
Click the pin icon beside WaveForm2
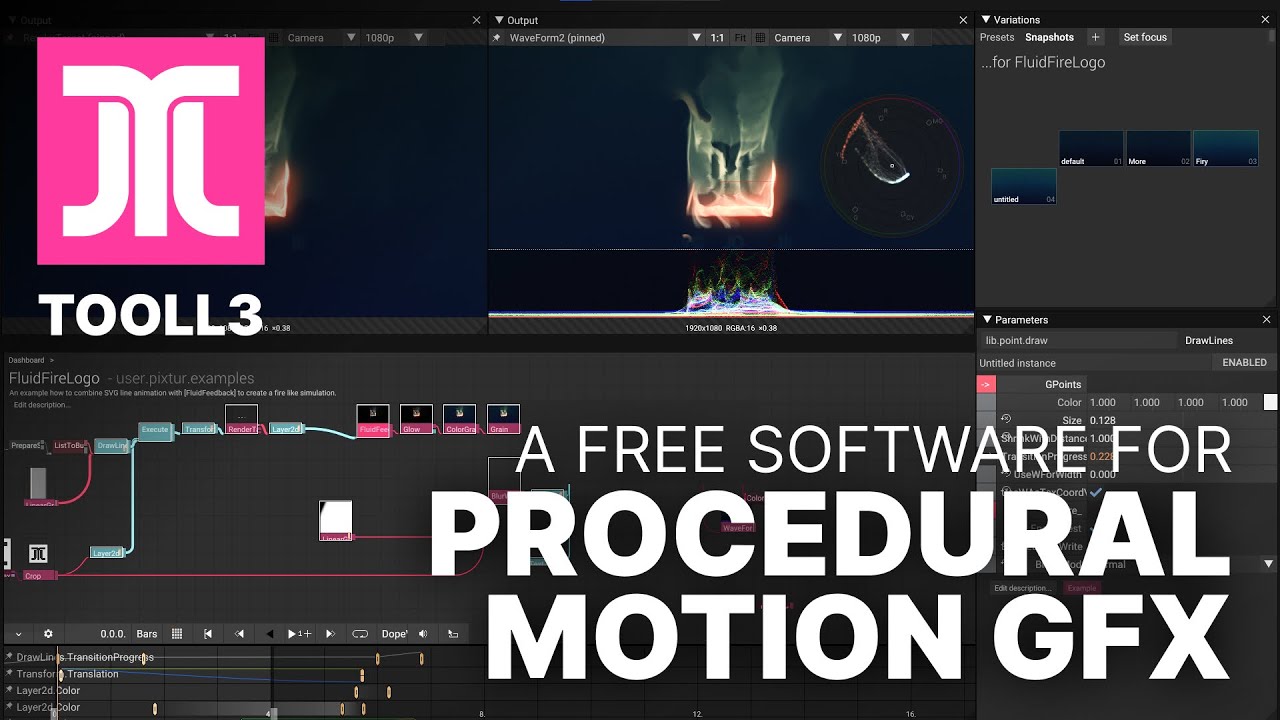[x=497, y=38]
